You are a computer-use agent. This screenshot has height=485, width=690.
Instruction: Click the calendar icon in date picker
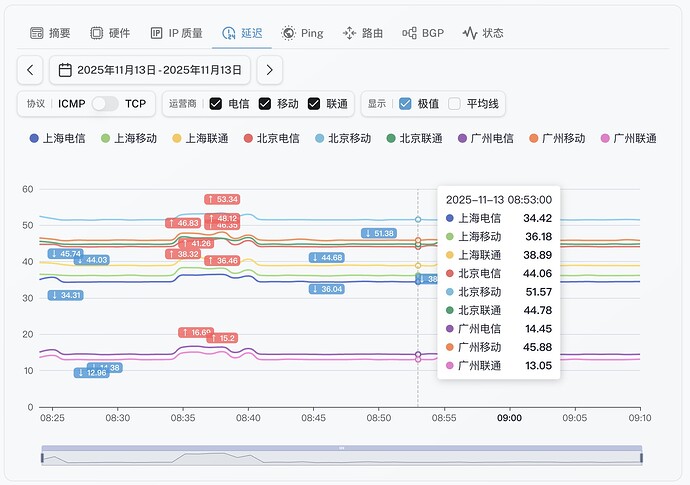tap(65, 70)
